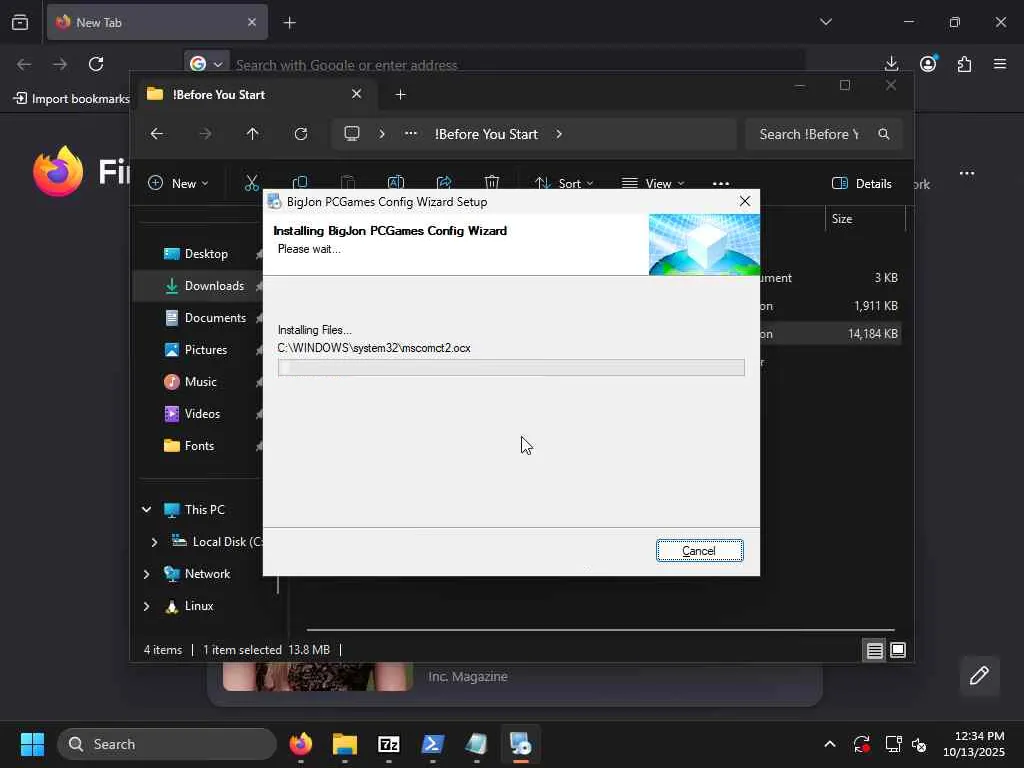1024x768 pixels.
Task: Open a new tab in Firefox
Action: tap(289, 23)
